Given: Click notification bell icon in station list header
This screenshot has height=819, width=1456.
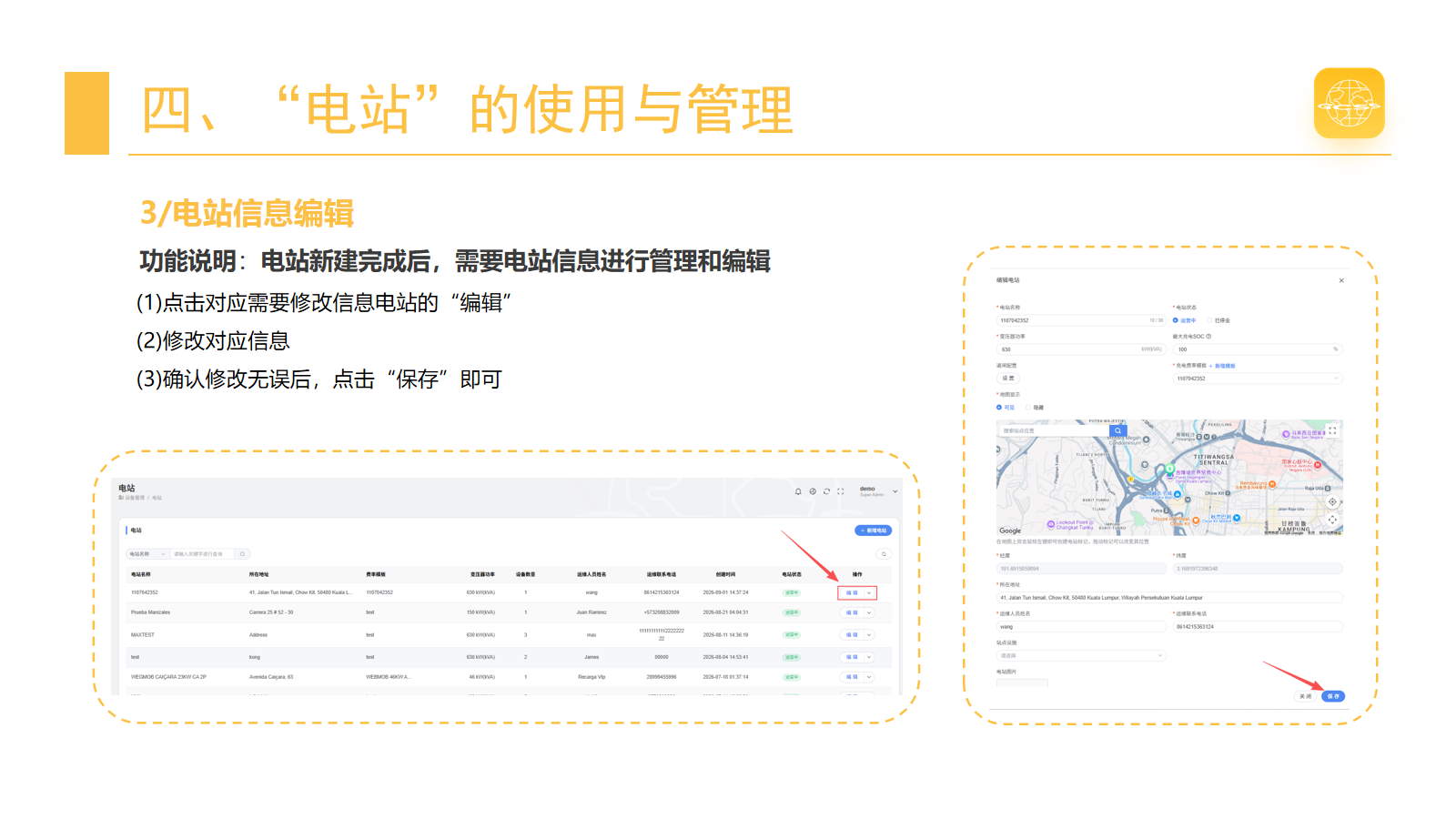Looking at the screenshot, I should point(798,491).
